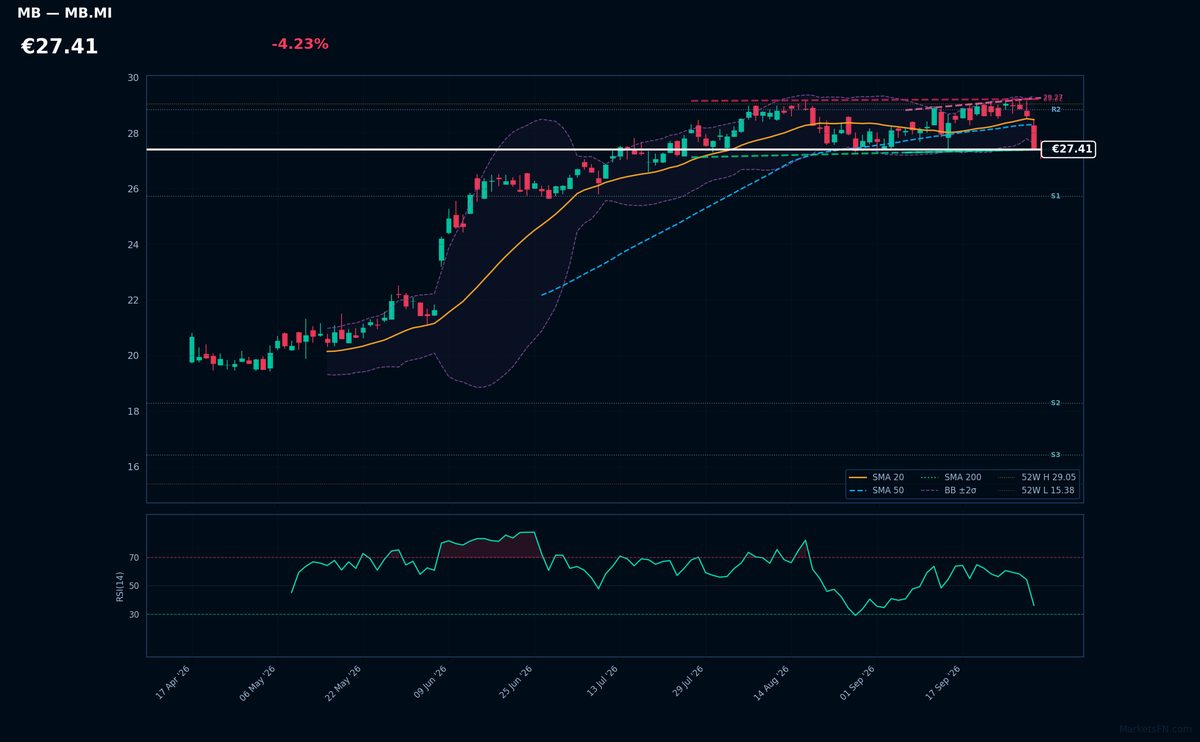Click the 17 Apr '26 date label
Screen dimensions: 1200x742
click(x=173, y=683)
